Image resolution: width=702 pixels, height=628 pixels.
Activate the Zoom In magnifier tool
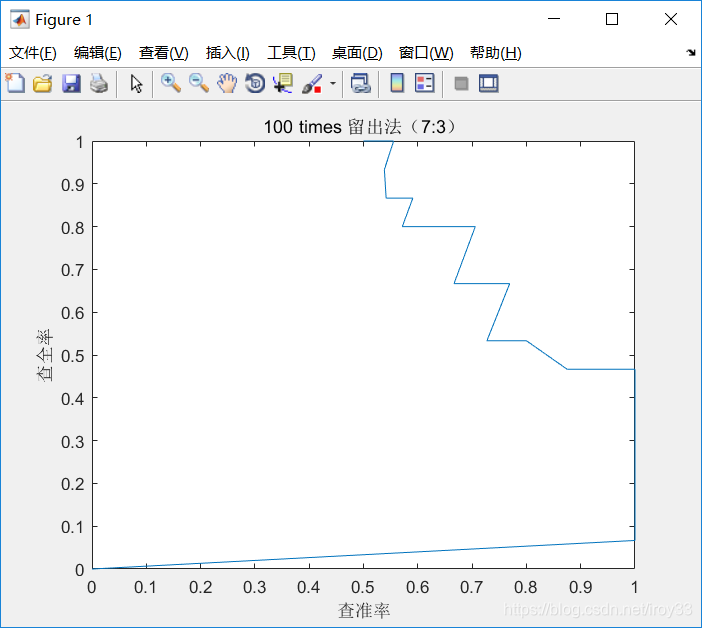(171, 84)
